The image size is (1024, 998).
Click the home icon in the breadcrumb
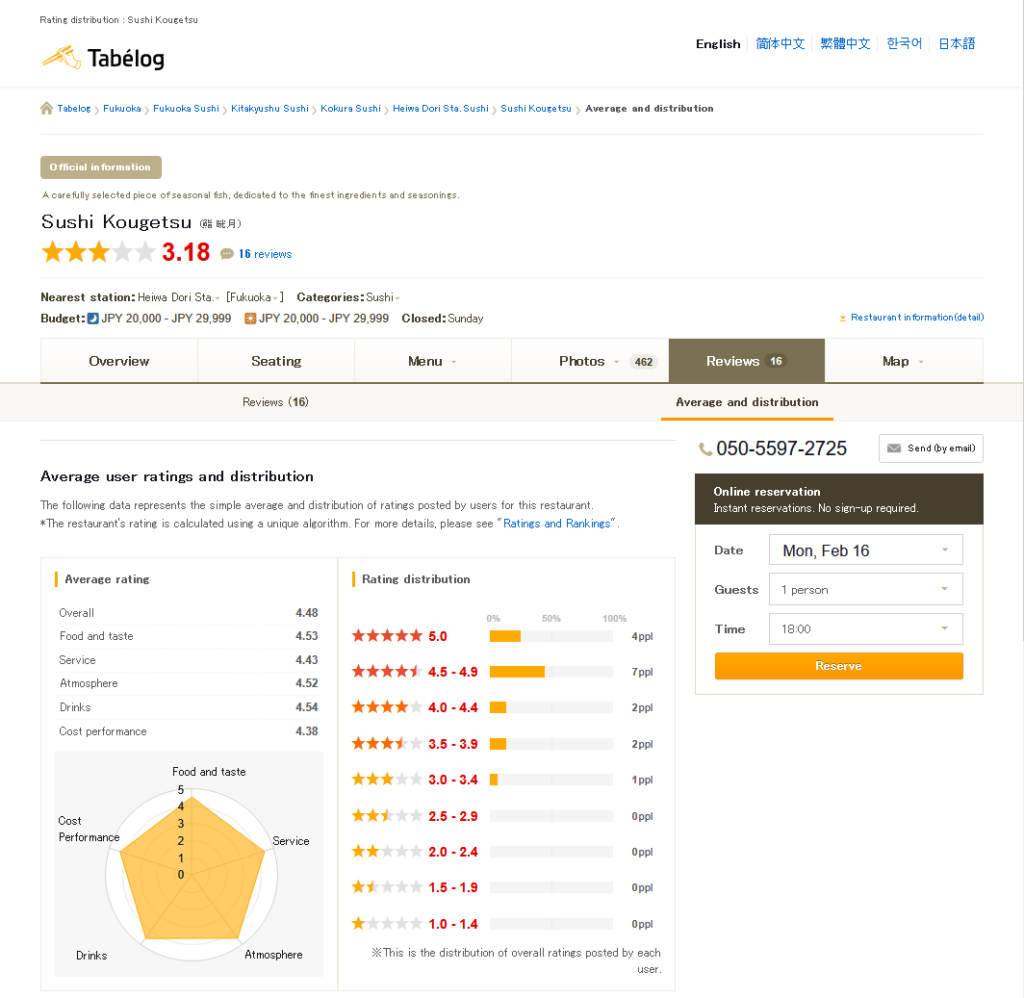pyautogui.click(x=46, y=108)
